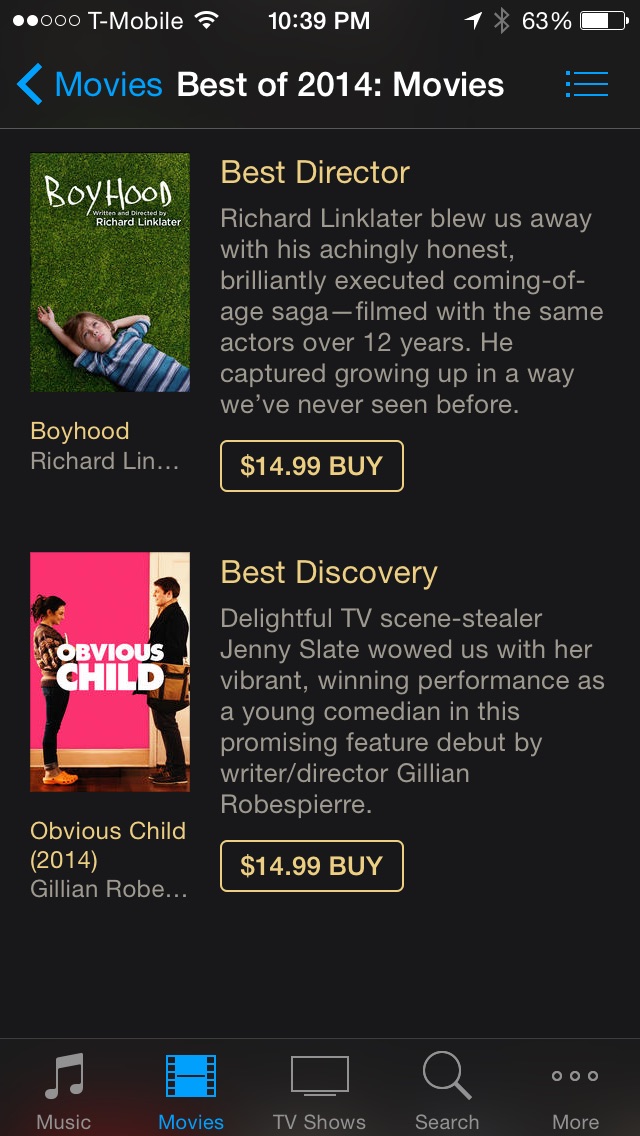Buy Obvious Child for $14.99

pos(311,866)
